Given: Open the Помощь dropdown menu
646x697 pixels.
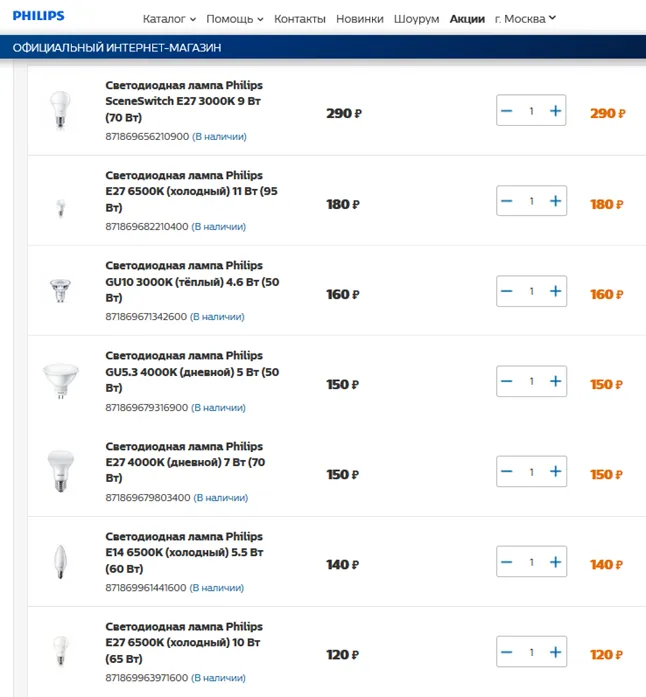Looking at the screenshot, I should pyautogui.click(x=234, y=19).
